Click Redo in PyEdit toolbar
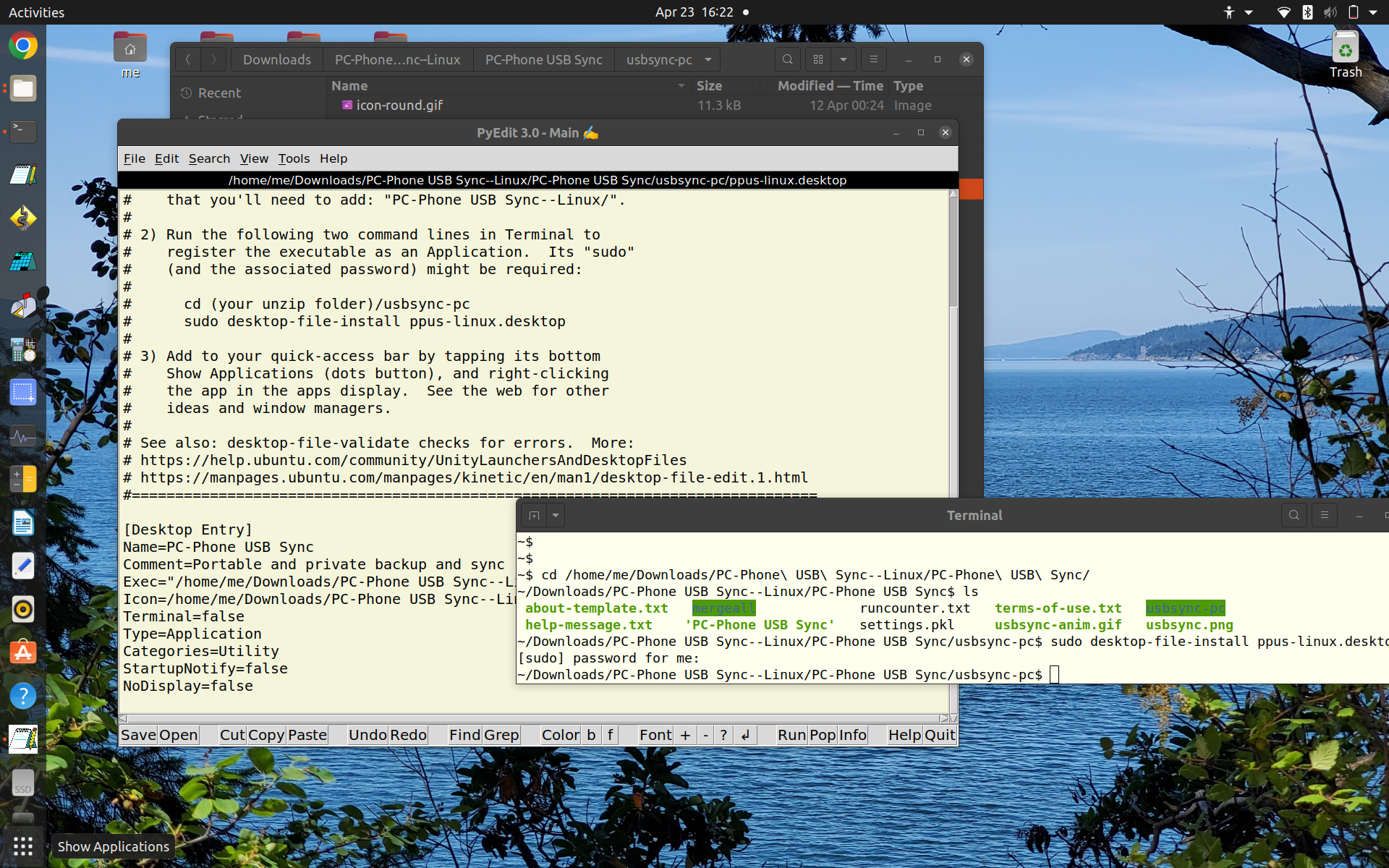The image size is (1389, 868). pos(408,735)
